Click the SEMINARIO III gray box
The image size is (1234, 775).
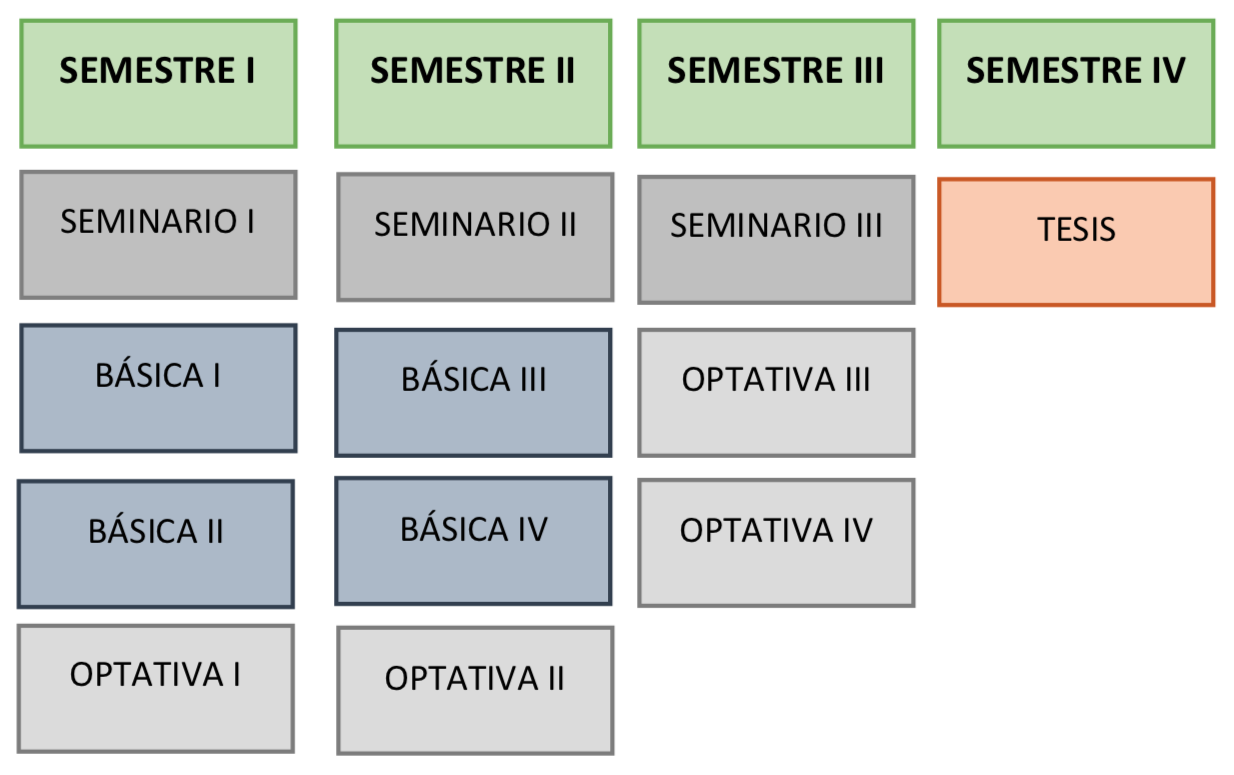point(776,240)
